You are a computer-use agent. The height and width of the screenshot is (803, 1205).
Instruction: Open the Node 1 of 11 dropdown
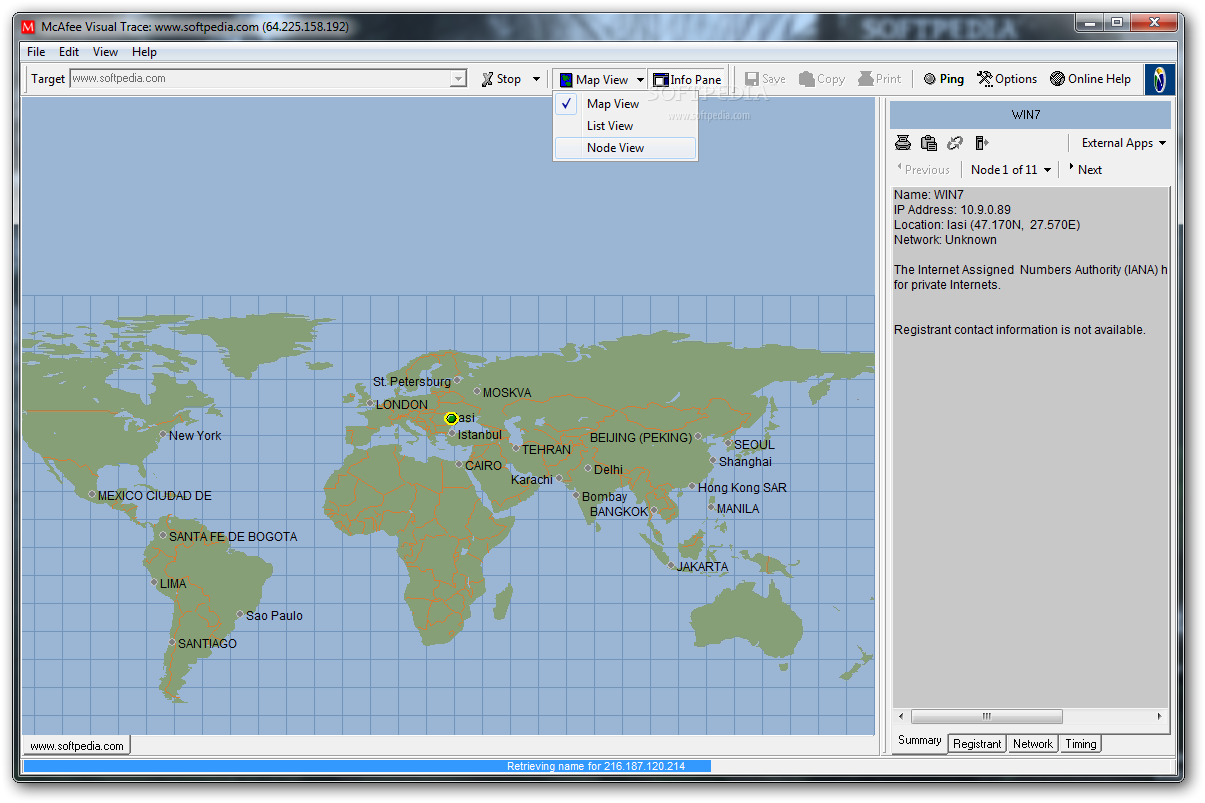point(1010,170)
